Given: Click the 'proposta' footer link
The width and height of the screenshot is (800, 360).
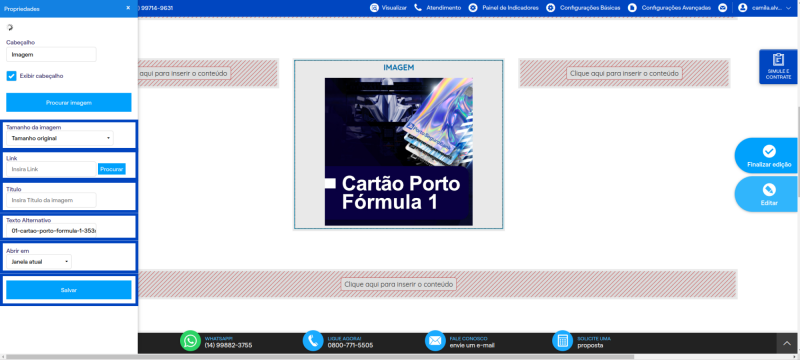Looking at the screenshot, I should click(x=590, y=345).
